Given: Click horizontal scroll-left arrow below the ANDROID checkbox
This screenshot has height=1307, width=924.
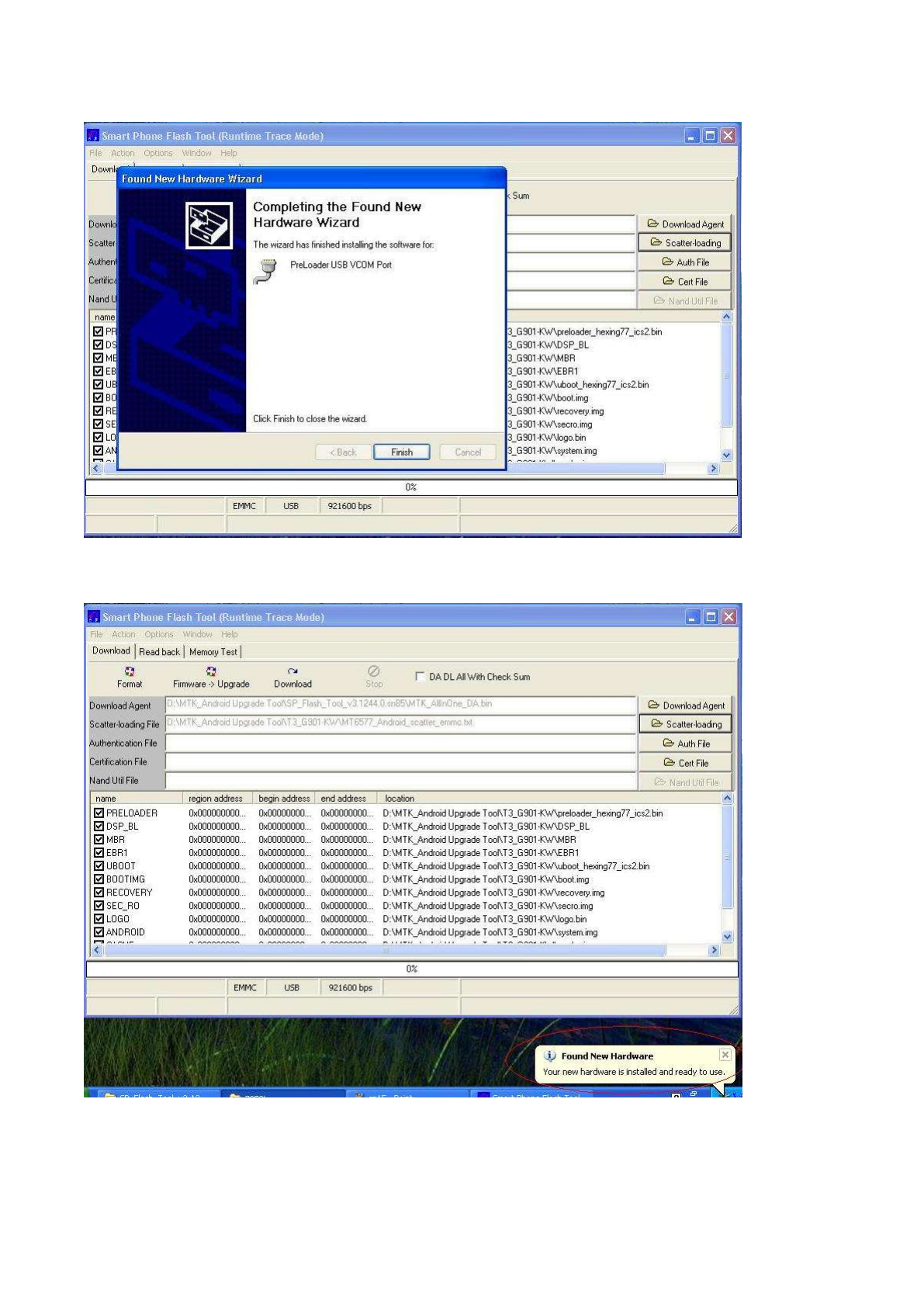Looking at the screenshot, I should coord(97,950).
